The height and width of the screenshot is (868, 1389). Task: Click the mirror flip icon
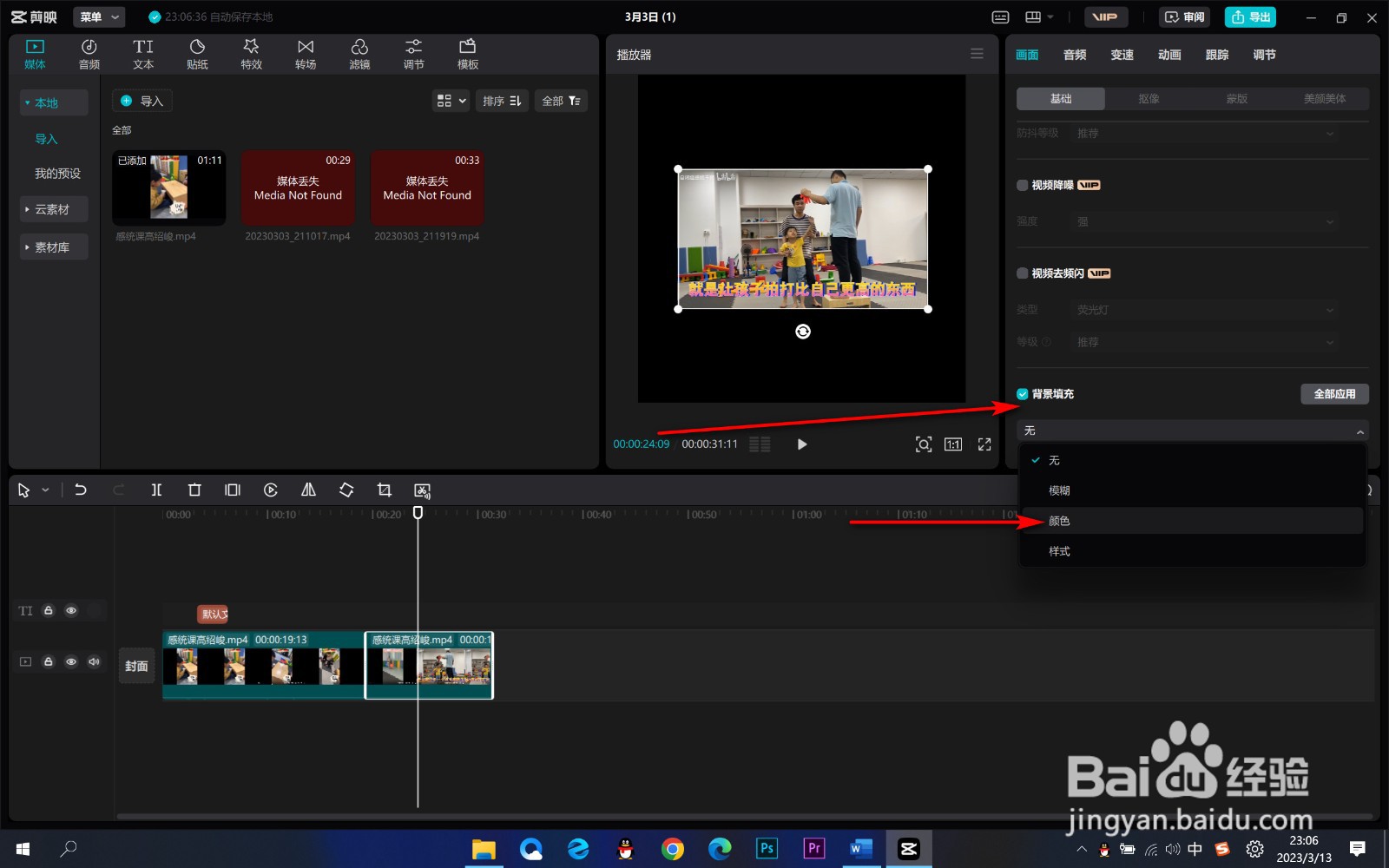click(308, 490)
